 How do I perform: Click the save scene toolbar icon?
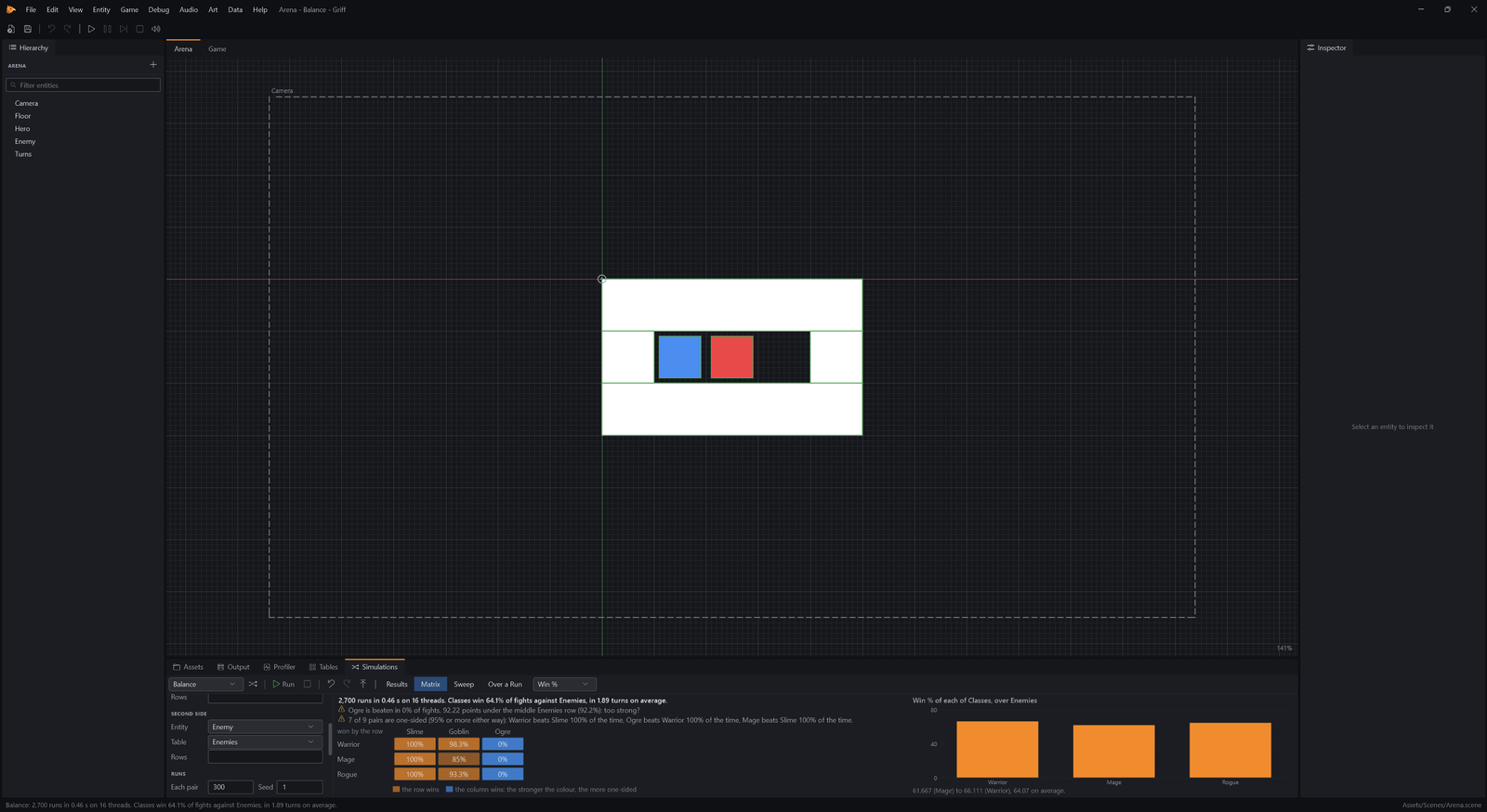tap(28, 29)
